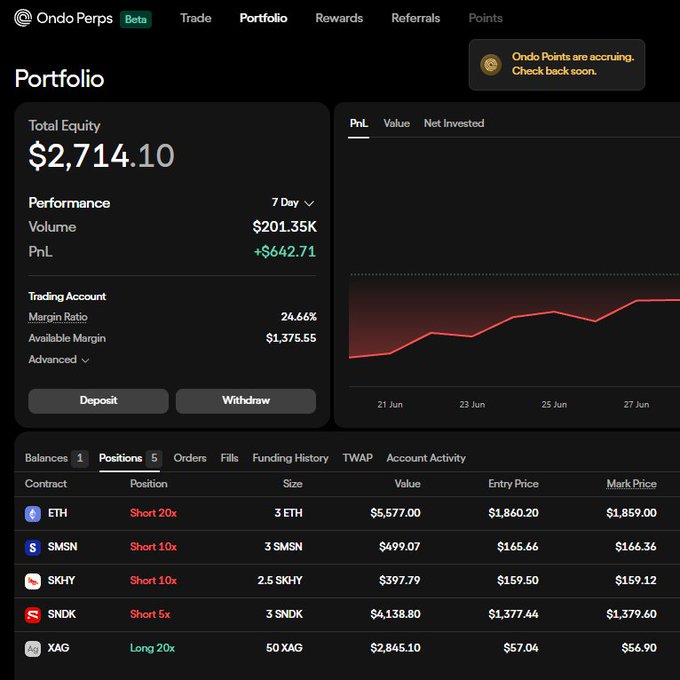Click the Position column header
This screenshot has height=680, width=680.
coord(149,484)
